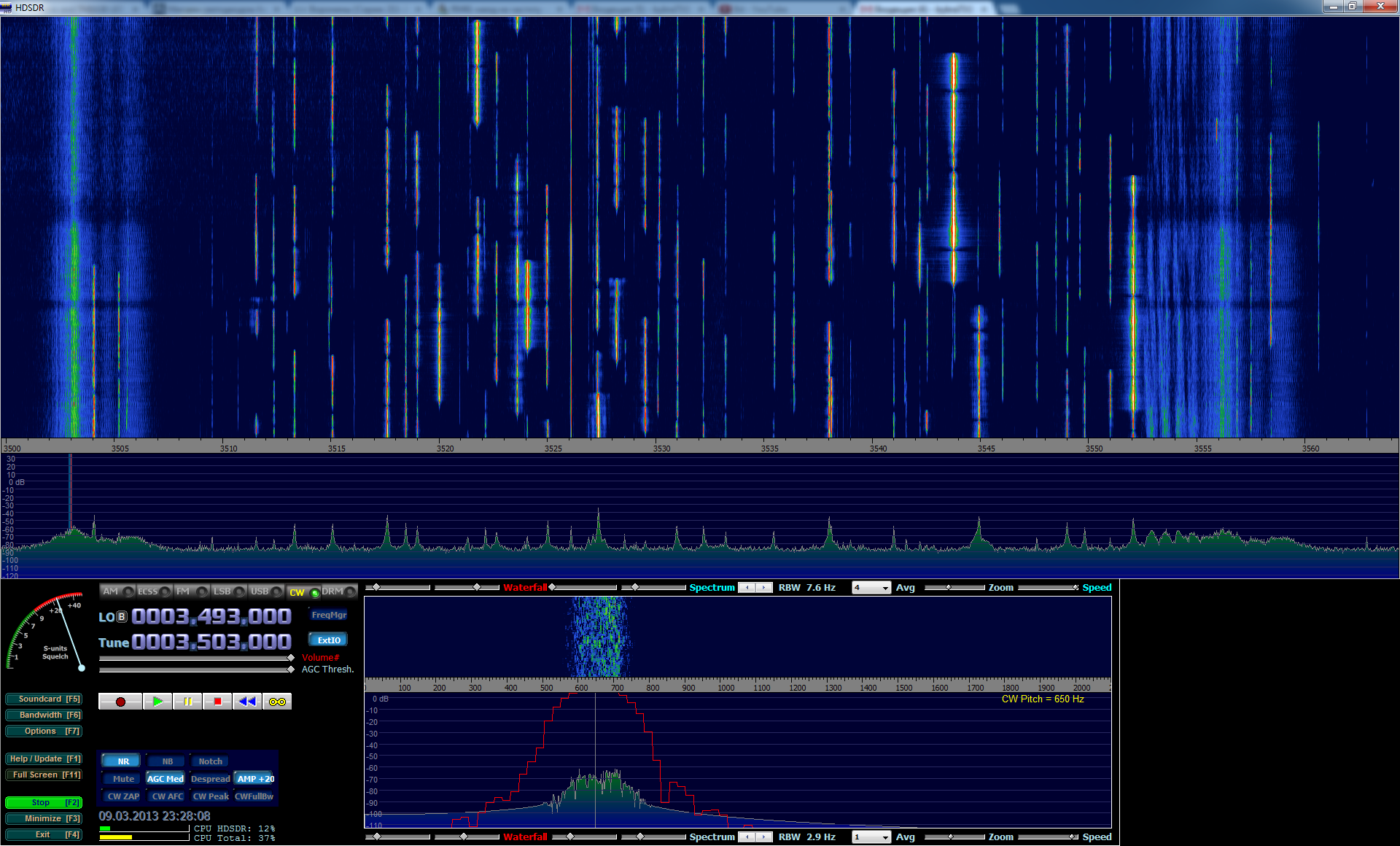Select FM demodulation mode

191,591
